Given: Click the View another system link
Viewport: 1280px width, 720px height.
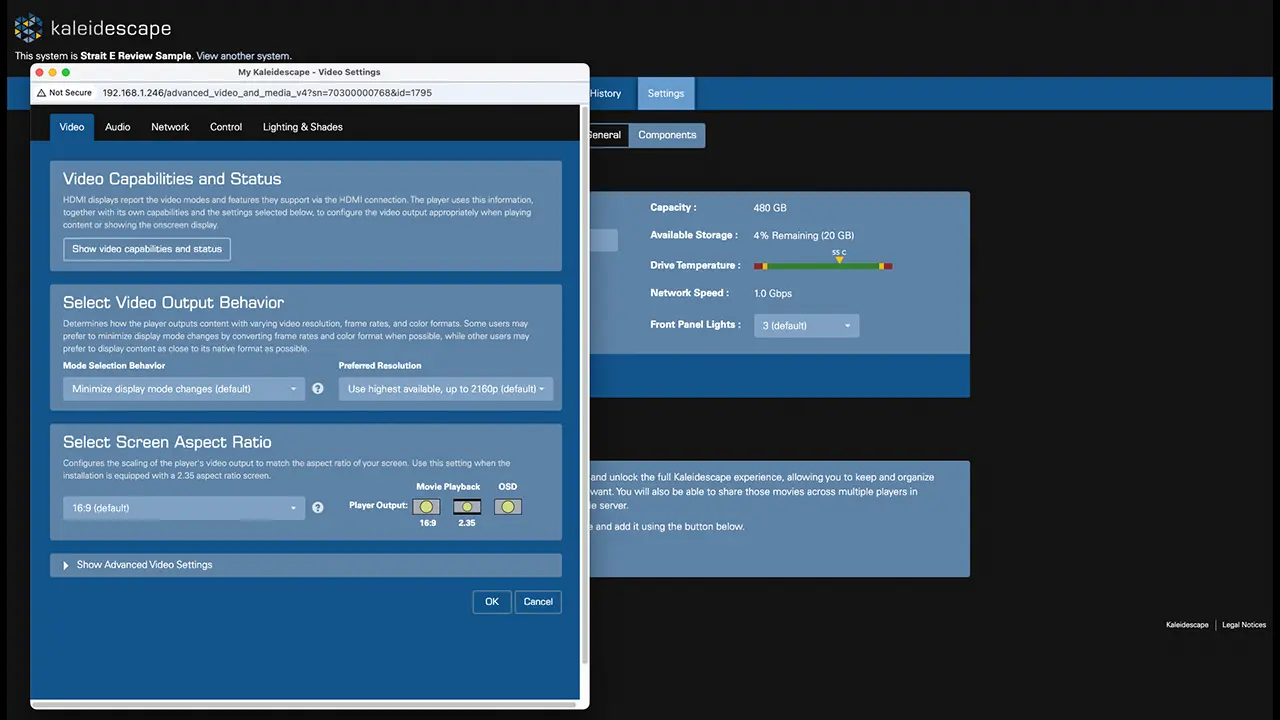Looking at the screenshot, I should tap(243, 56).
